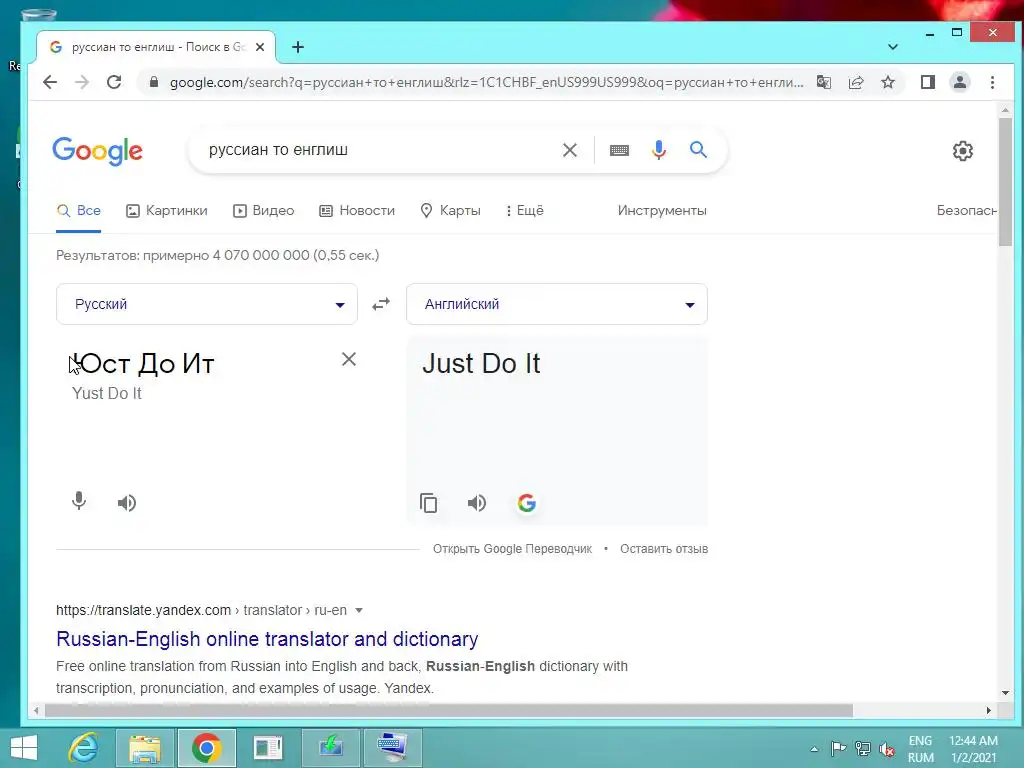The width and height of the screenshot is (1024, 768).
Task: Click into the Google search input field
Action: [379, 150]
